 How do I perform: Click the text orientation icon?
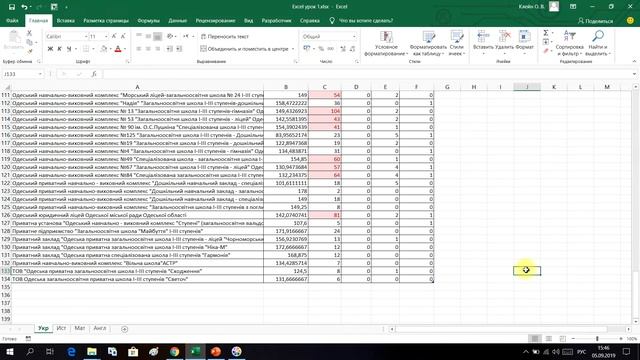click(x=170, y=36)
